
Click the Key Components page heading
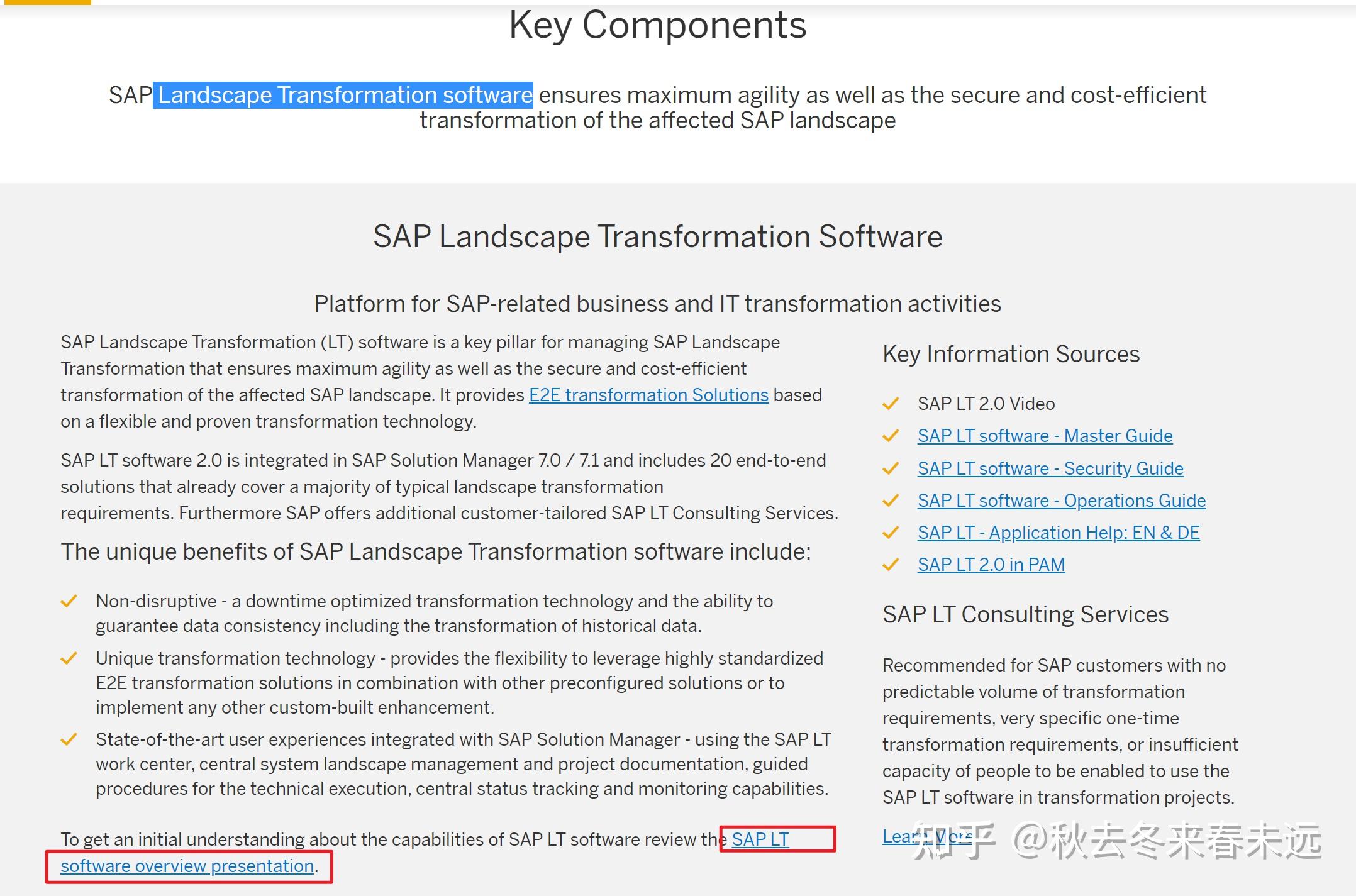coord(658,25)
